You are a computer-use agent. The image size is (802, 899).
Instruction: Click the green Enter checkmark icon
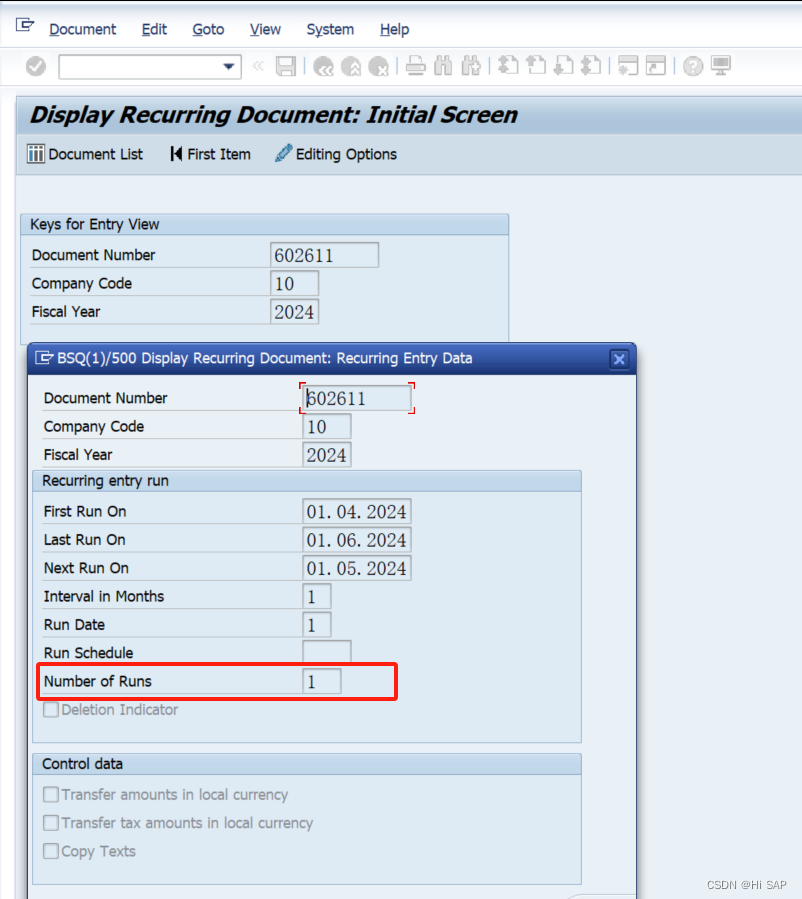pos(37,67)
